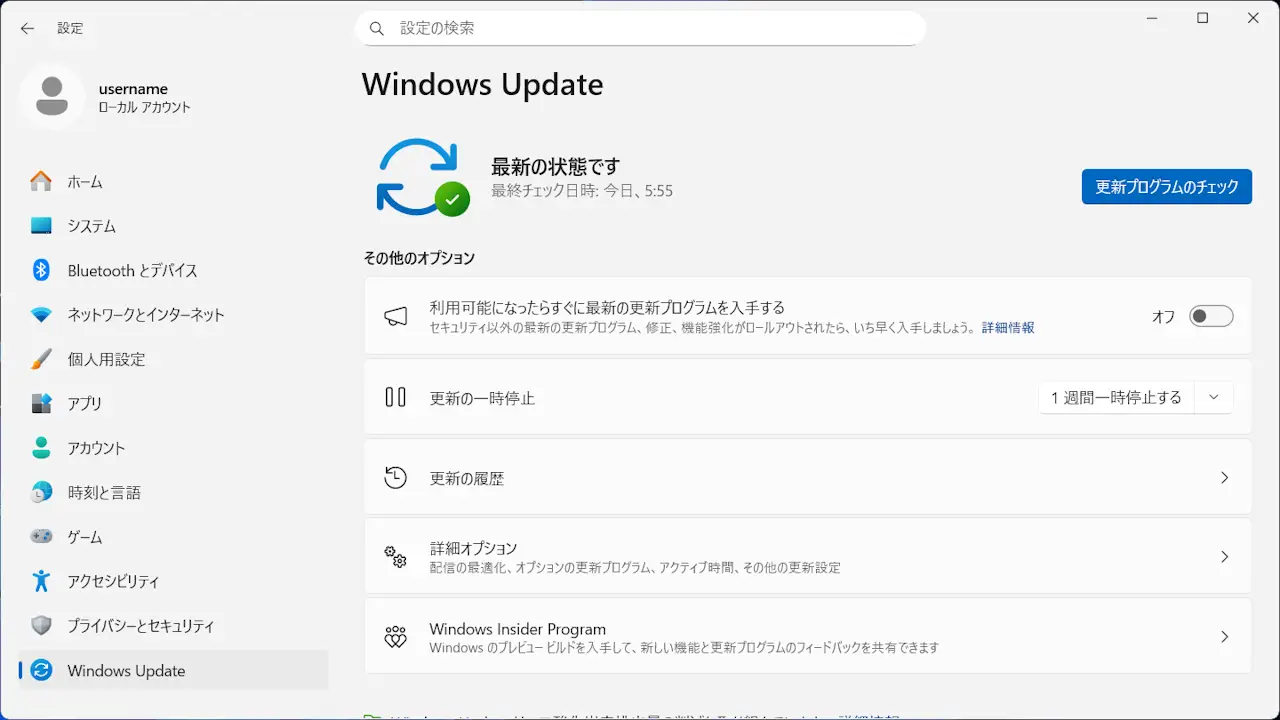
Task: Open the システム settings section
Action: pos(92,226)
